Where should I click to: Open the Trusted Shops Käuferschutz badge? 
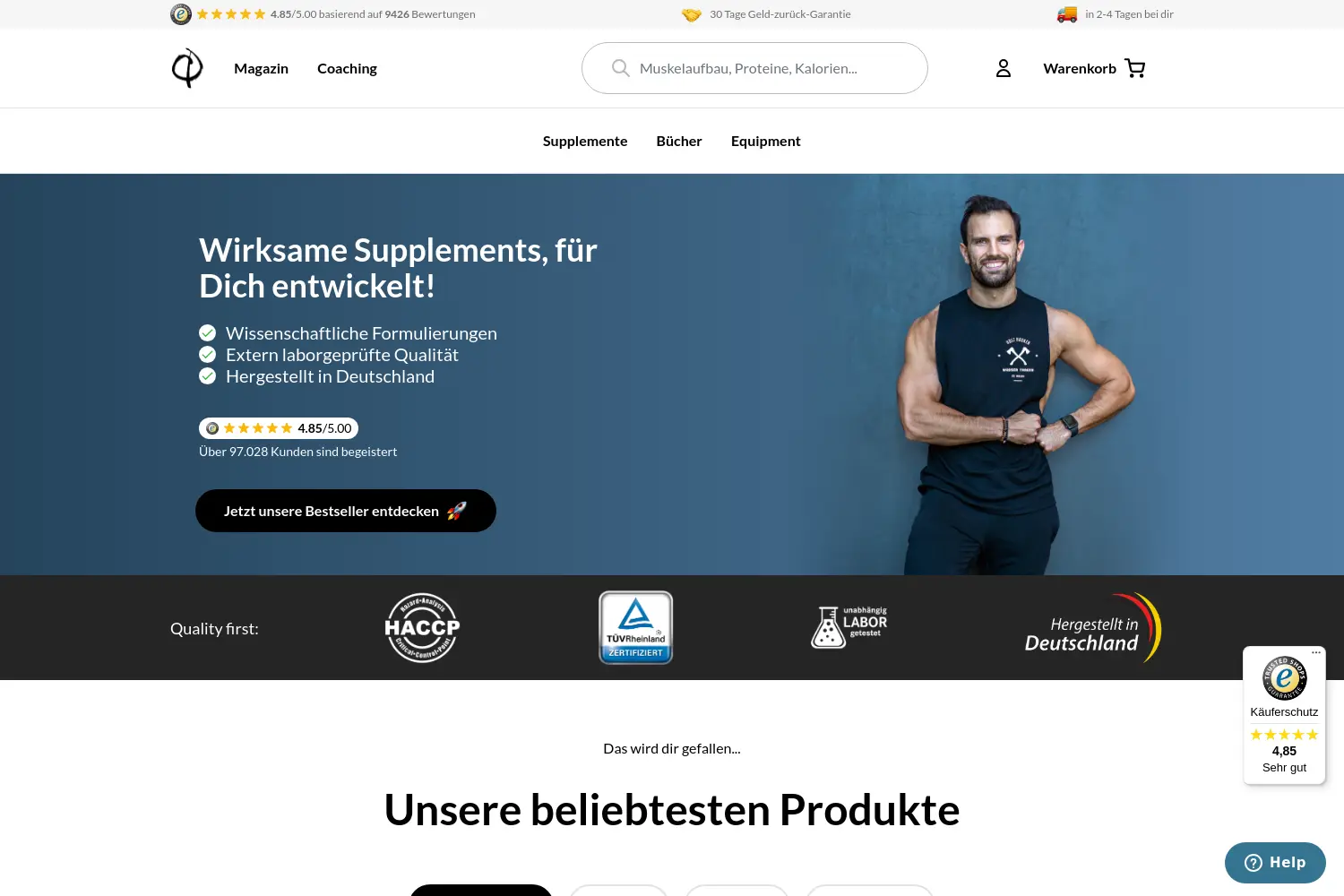pyautogui.click(x=1284, y=716)
